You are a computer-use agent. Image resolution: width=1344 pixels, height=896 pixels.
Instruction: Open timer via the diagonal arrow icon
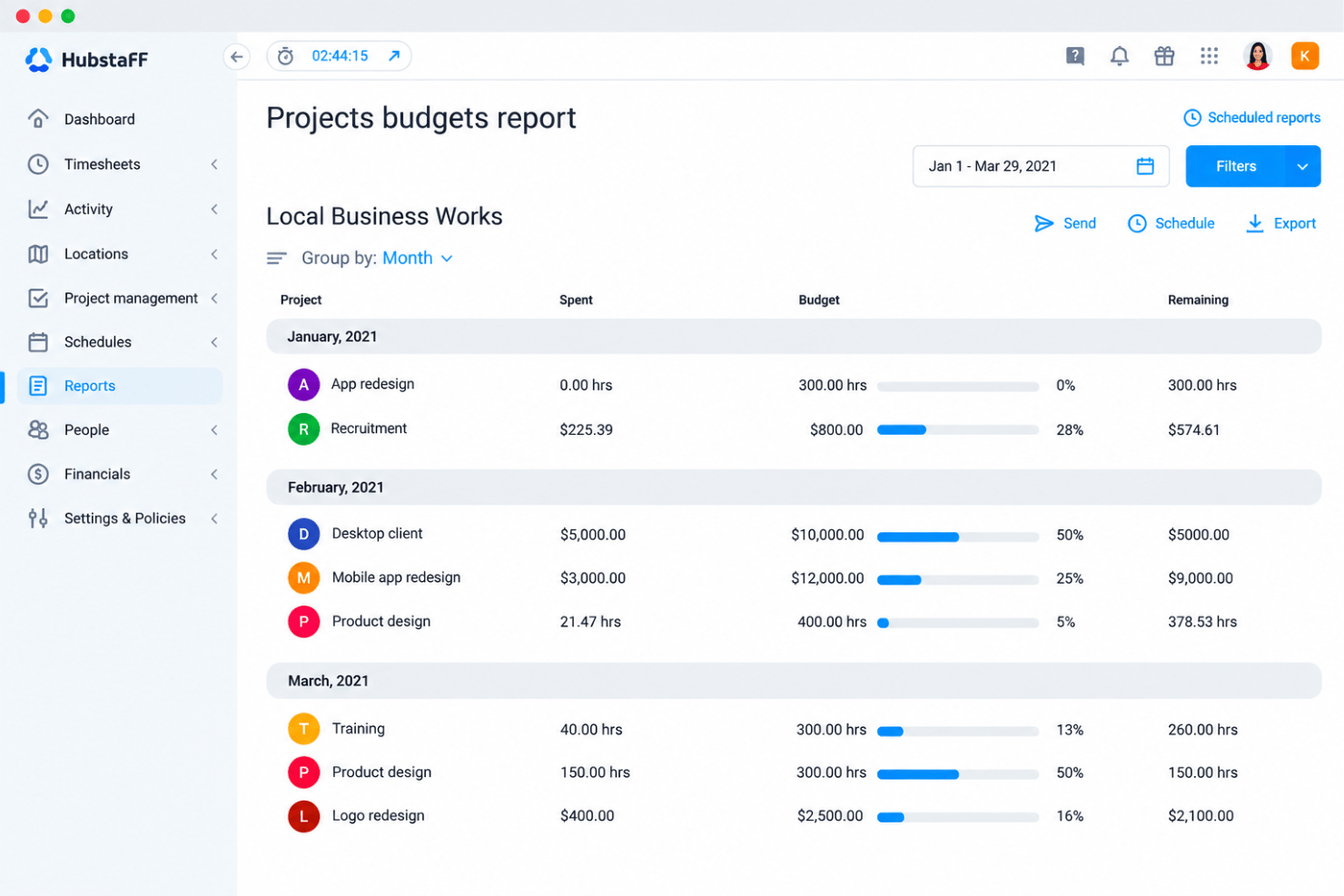coord(394,56)
